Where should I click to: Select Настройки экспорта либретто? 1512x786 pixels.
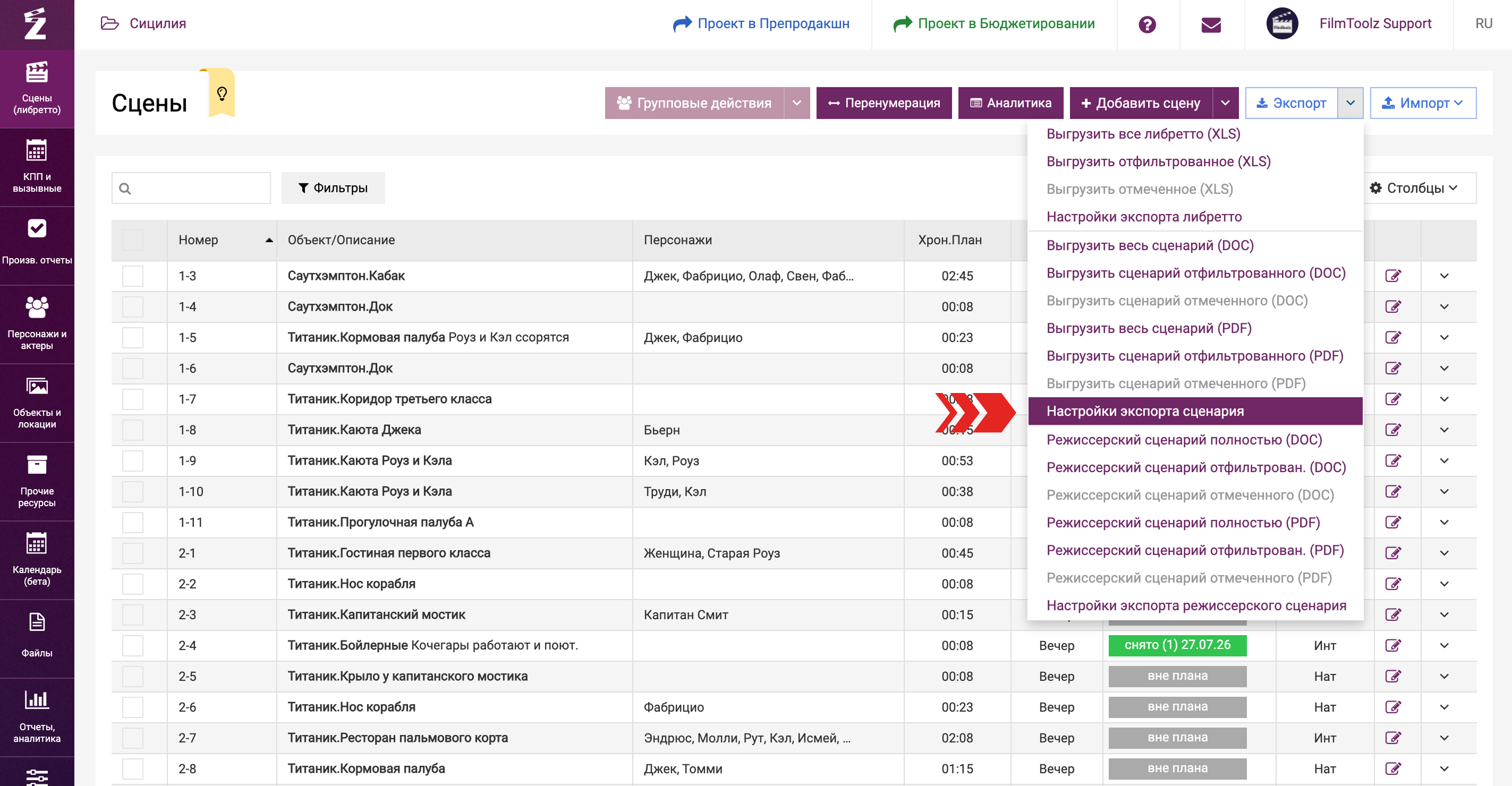[1144, 217]
